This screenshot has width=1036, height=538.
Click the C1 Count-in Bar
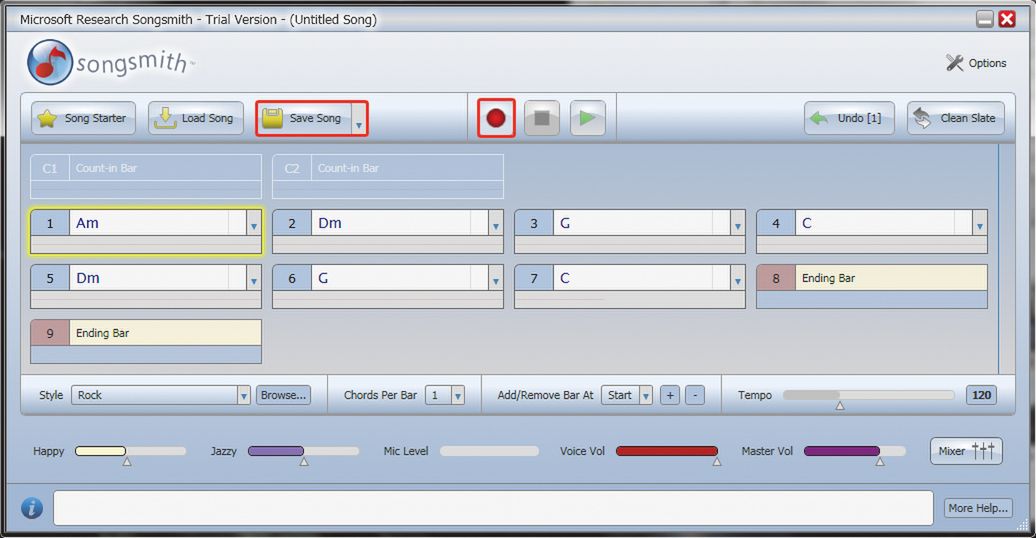click(x=146, y=176)
